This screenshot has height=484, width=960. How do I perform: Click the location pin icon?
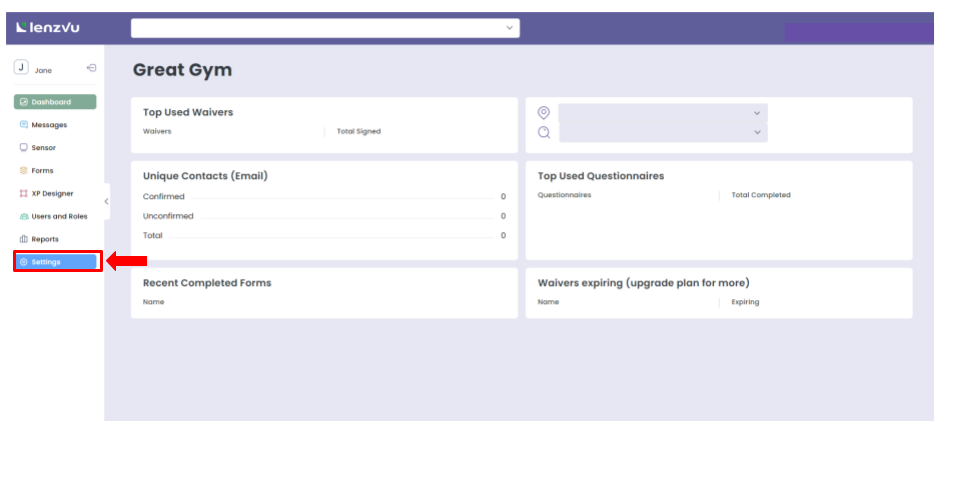click(544, 113)
